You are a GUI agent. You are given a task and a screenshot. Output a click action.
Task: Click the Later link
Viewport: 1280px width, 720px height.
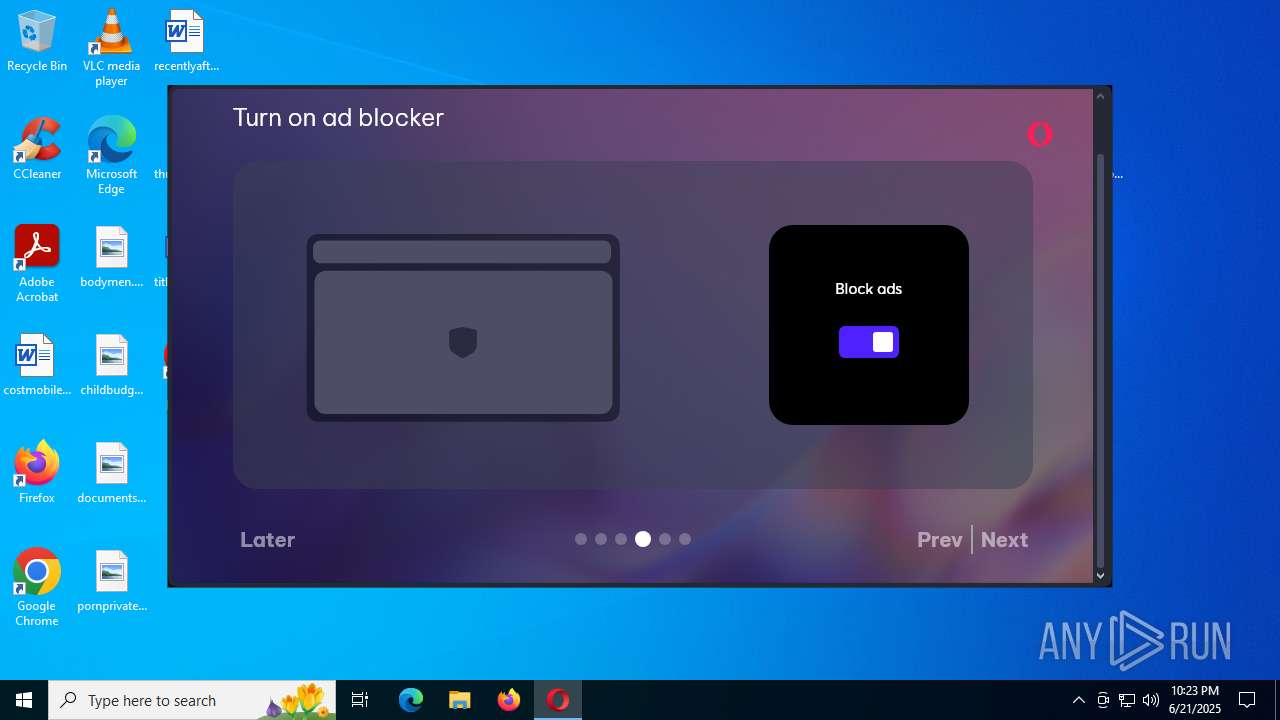pyautogui.click(x=267, y=540)
